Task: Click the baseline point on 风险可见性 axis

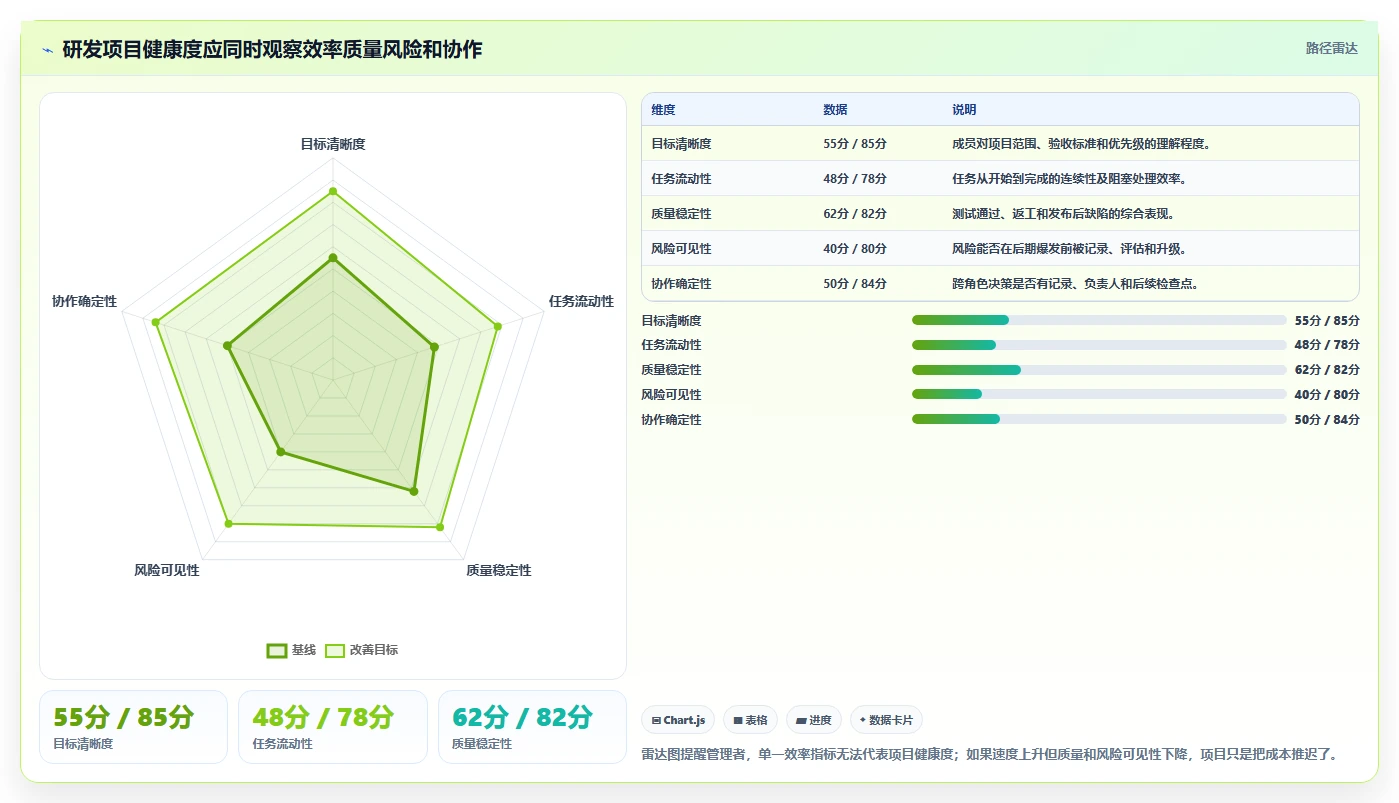Action: click(281, 453)
